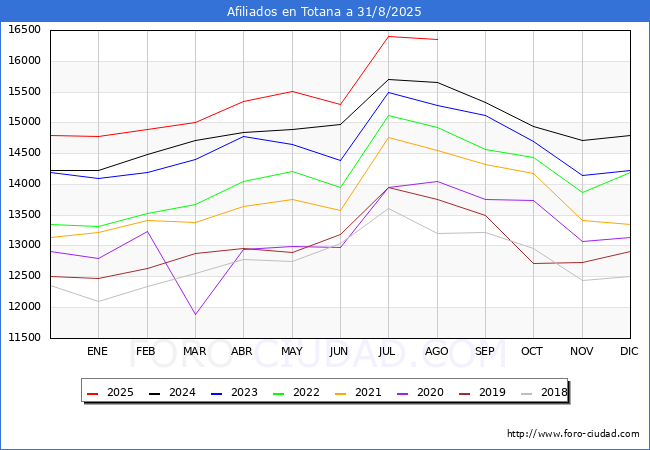The width and height of the screenshot is (650, 450).
Task: Toggle the 2022 legend entry
Action: point(306,393)
